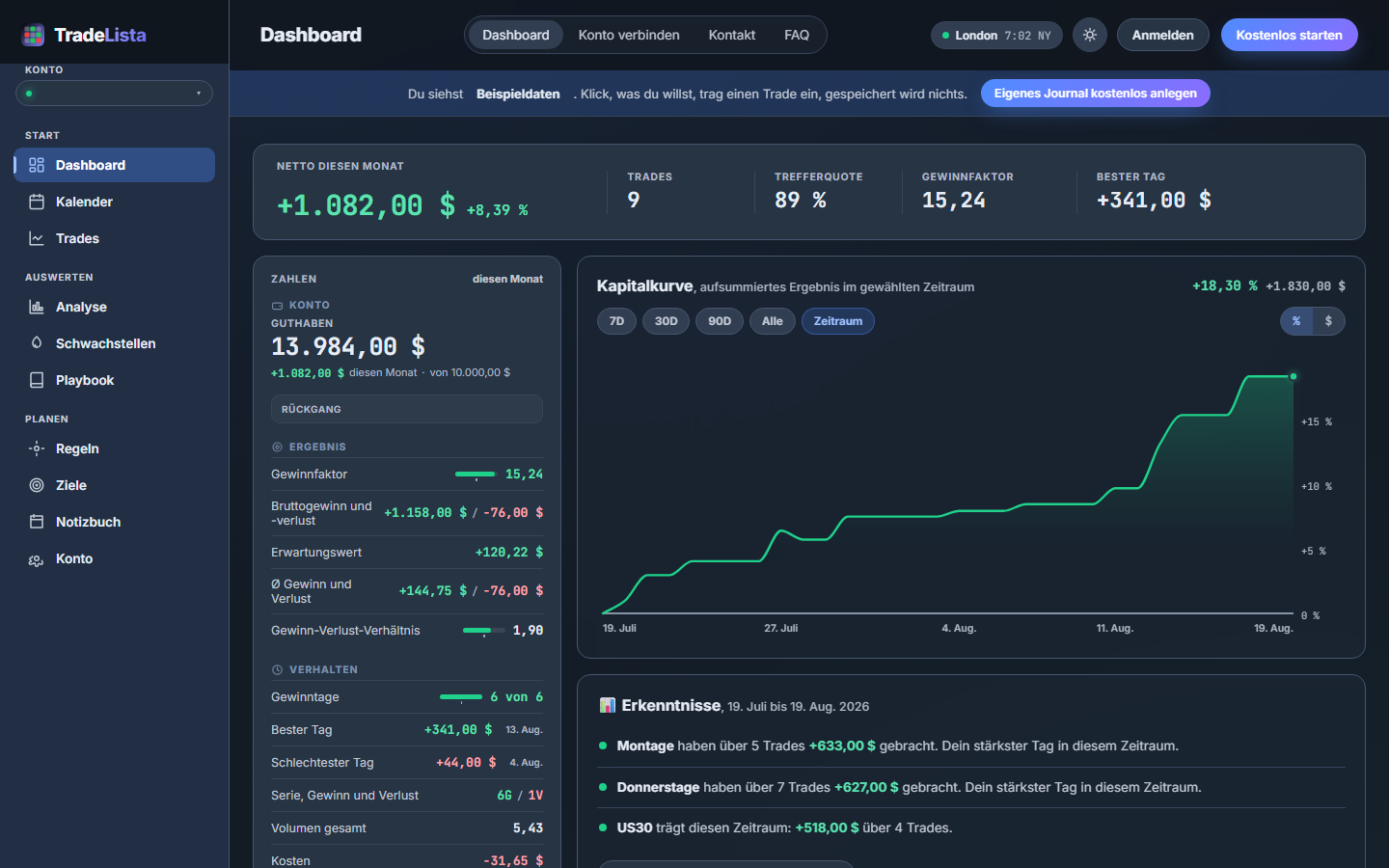
Task: Open Dashboard via its grid icon in the sidebar
Action: point(37,165)
